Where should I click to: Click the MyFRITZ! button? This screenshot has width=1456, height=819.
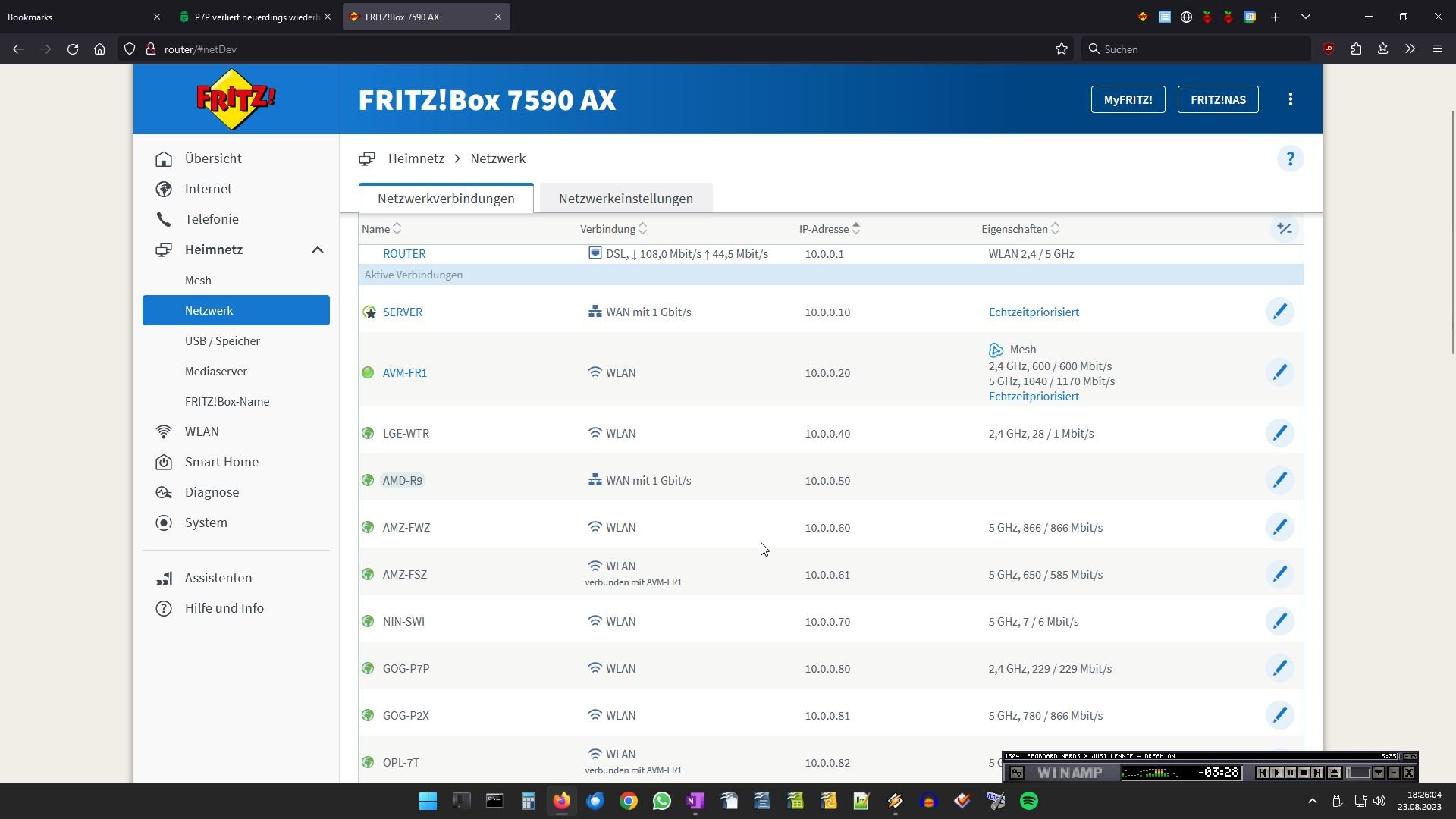click(1127, 99)
